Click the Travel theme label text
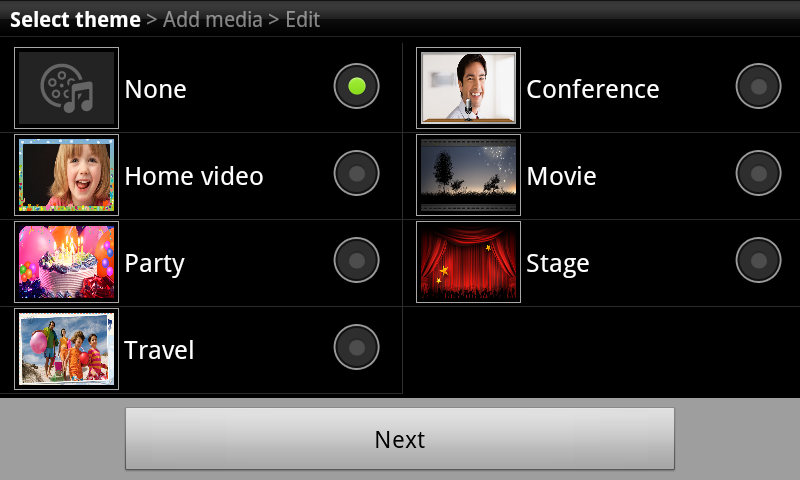800x480 pixels. point(159,350)
